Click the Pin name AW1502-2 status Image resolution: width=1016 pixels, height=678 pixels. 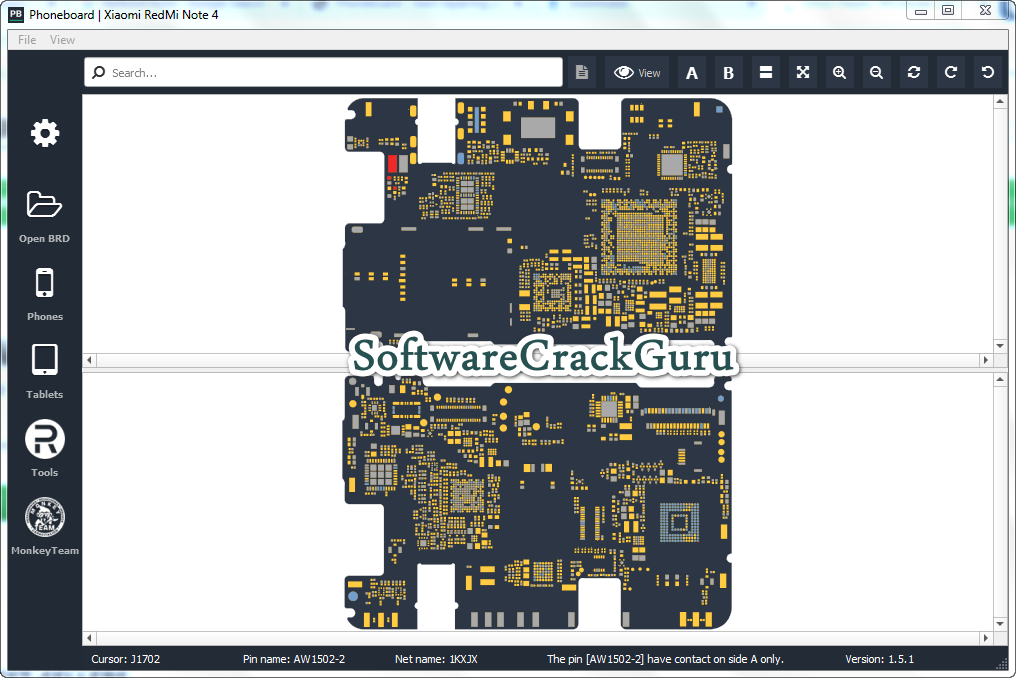coord(294,659)
